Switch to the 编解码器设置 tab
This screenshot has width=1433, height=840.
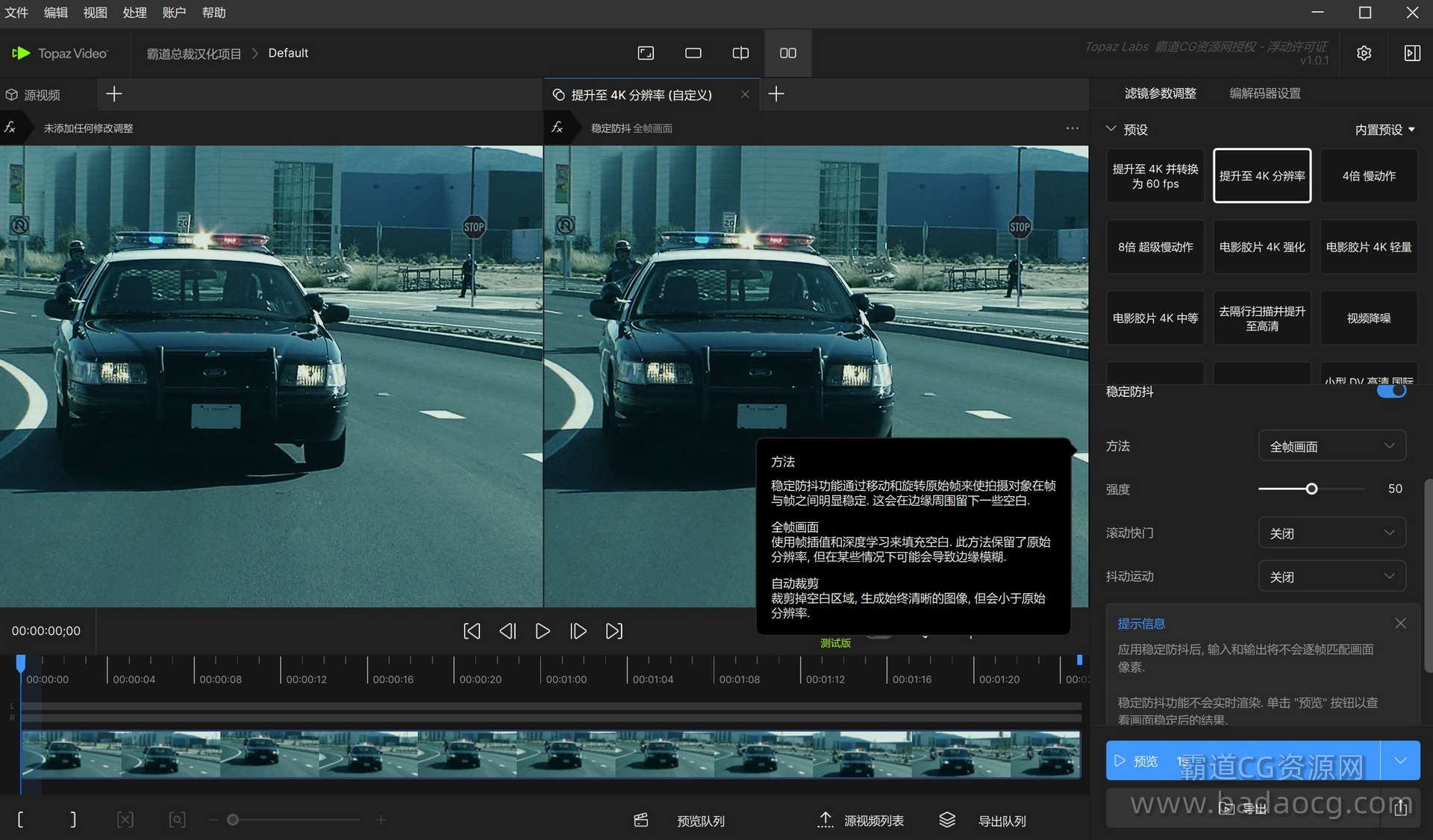(1264, 93)
